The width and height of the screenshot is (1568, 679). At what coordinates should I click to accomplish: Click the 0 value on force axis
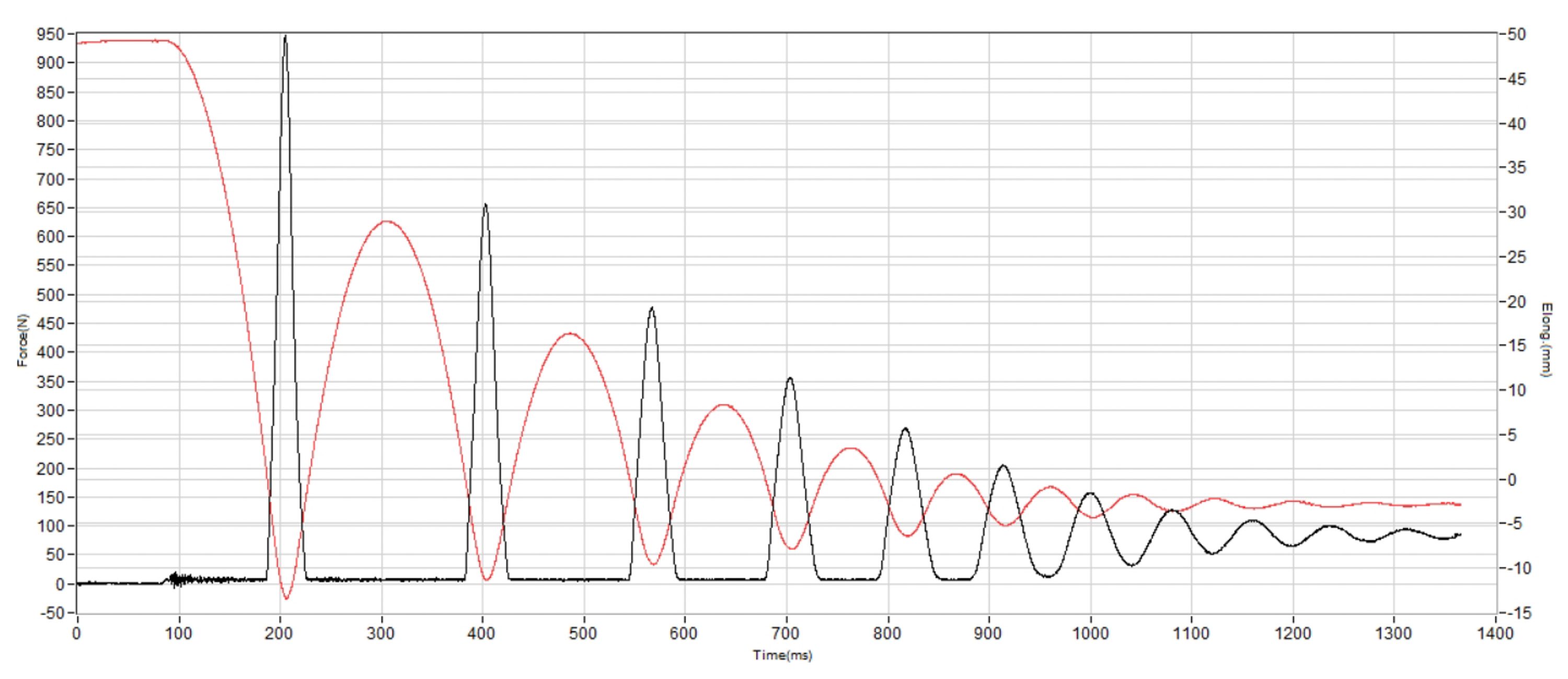pos(60,584)
